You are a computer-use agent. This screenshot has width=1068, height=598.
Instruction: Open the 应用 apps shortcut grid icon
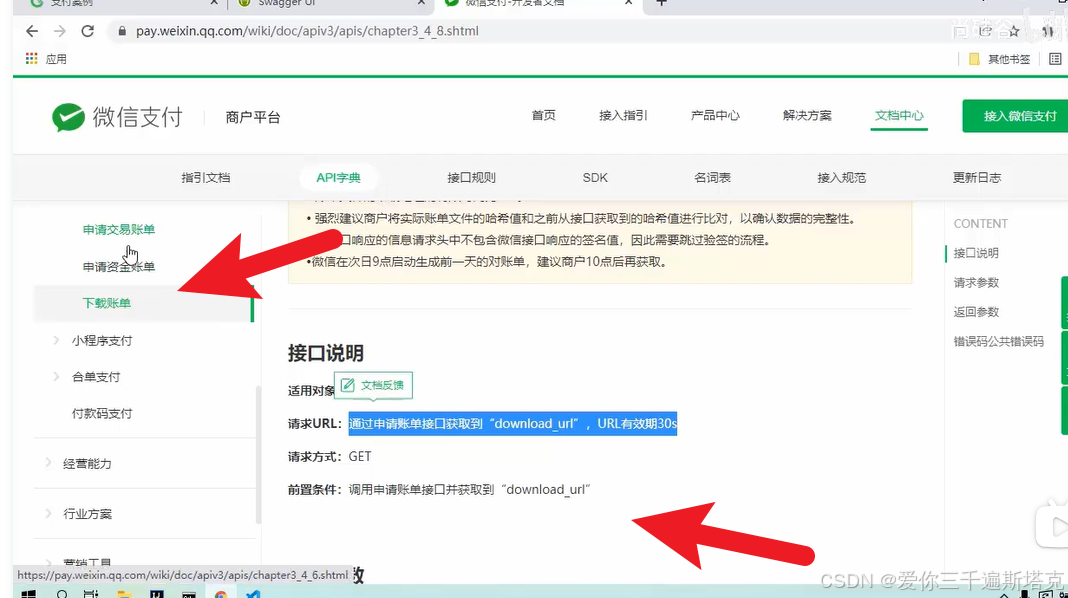pyautogui.click(x=31, y=59)
